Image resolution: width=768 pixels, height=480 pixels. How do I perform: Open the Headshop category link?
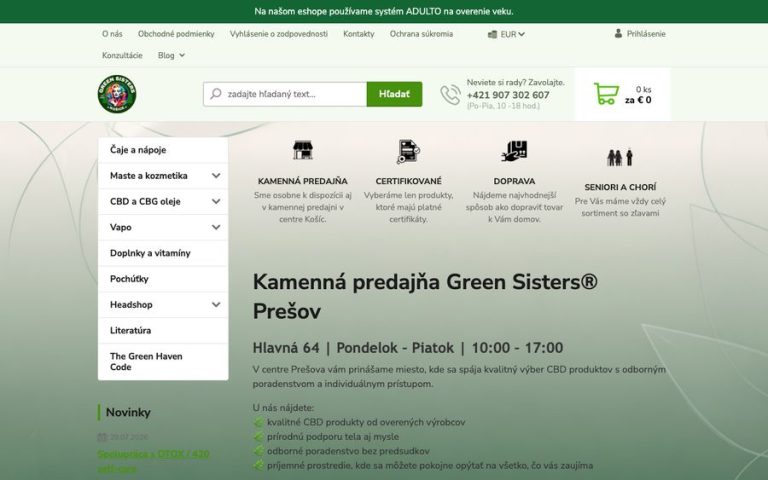pos(131,305)
